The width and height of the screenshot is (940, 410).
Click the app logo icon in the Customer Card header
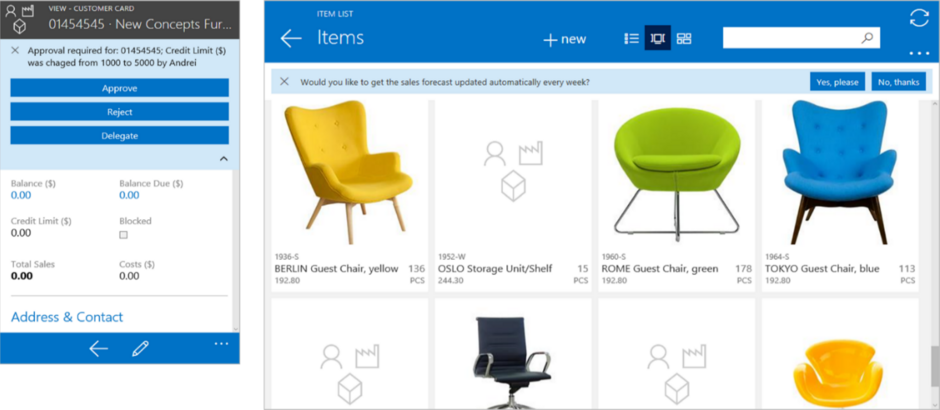pos(20,18)
